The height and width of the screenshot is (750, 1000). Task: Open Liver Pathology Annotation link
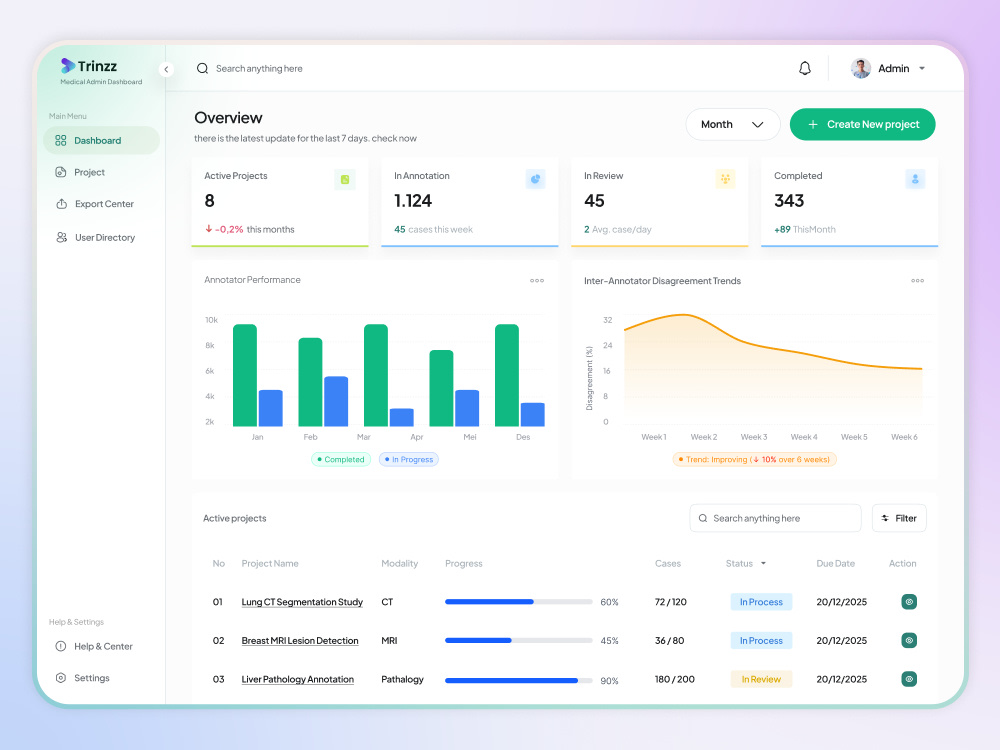click(297, 680)
